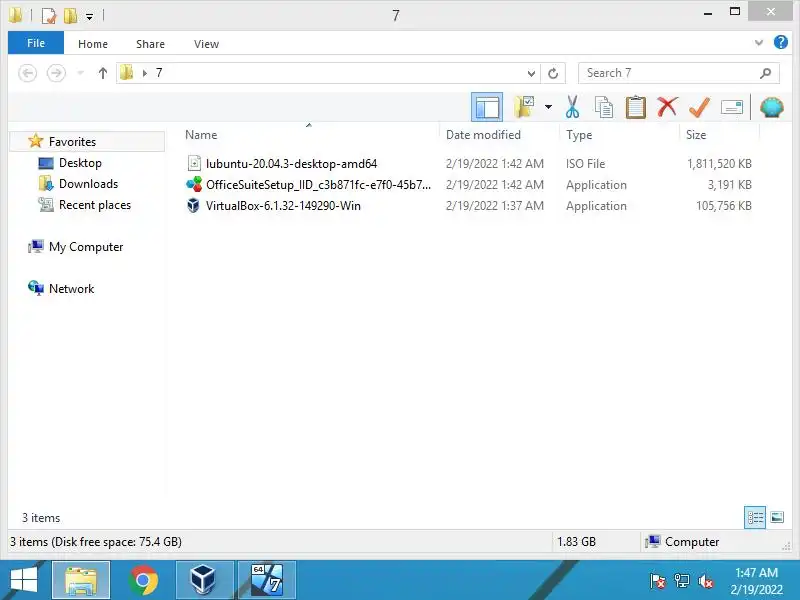The height and width of the screenshot is (600, 800).
Task: Switch to Large icons view button
Action: 777,517
